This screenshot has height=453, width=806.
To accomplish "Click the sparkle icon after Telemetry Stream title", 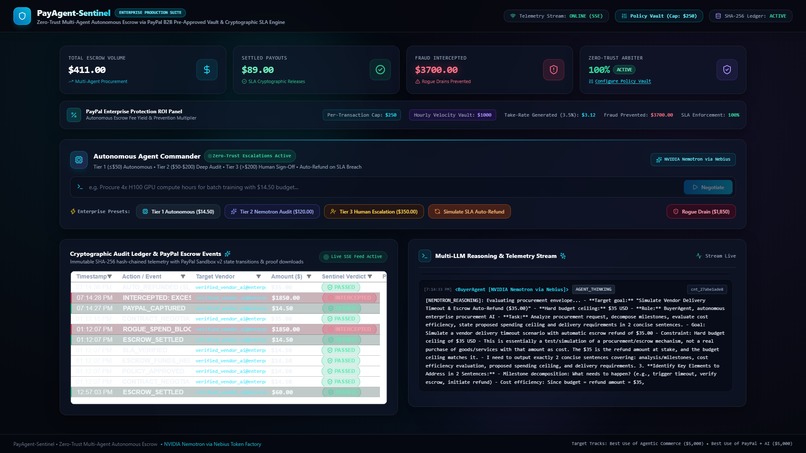I will [x=563, y=256].
